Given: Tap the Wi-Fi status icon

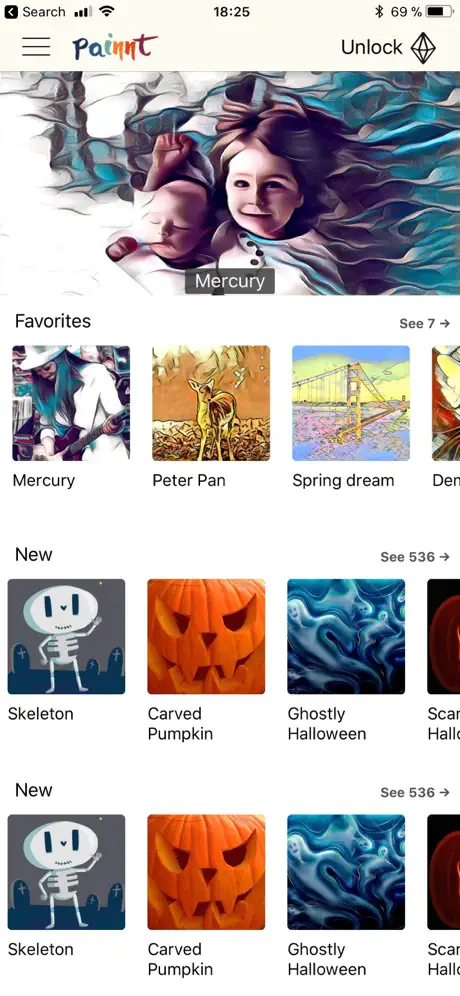Looking at the screenshot, I should click(107, 11).
